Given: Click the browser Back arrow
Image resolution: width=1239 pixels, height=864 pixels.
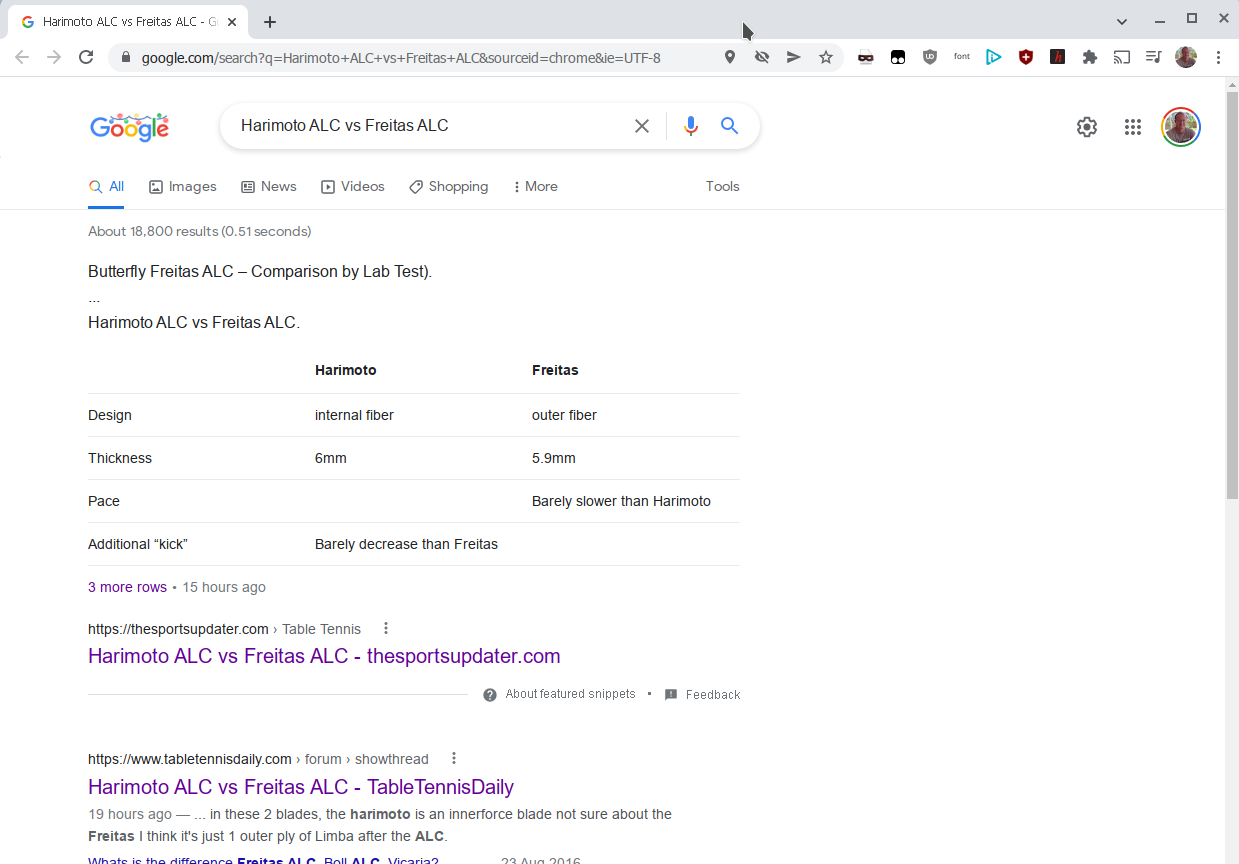Looking at the screenshot, I should [x=22, y=58].
